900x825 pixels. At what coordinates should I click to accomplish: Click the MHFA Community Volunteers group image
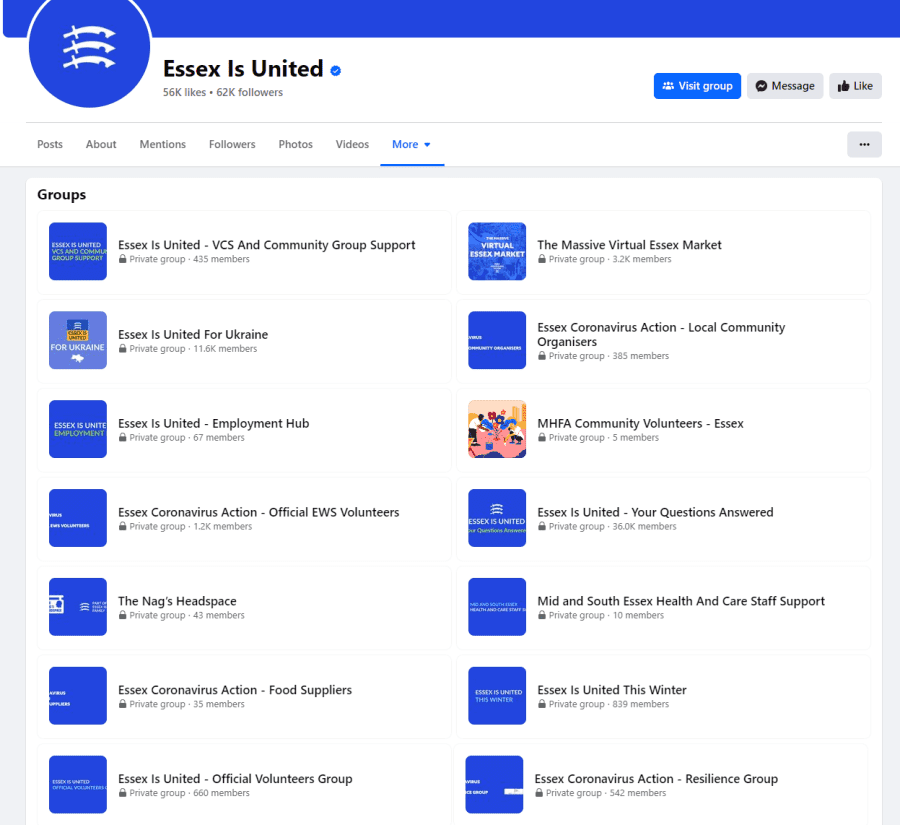click(497, 429)
